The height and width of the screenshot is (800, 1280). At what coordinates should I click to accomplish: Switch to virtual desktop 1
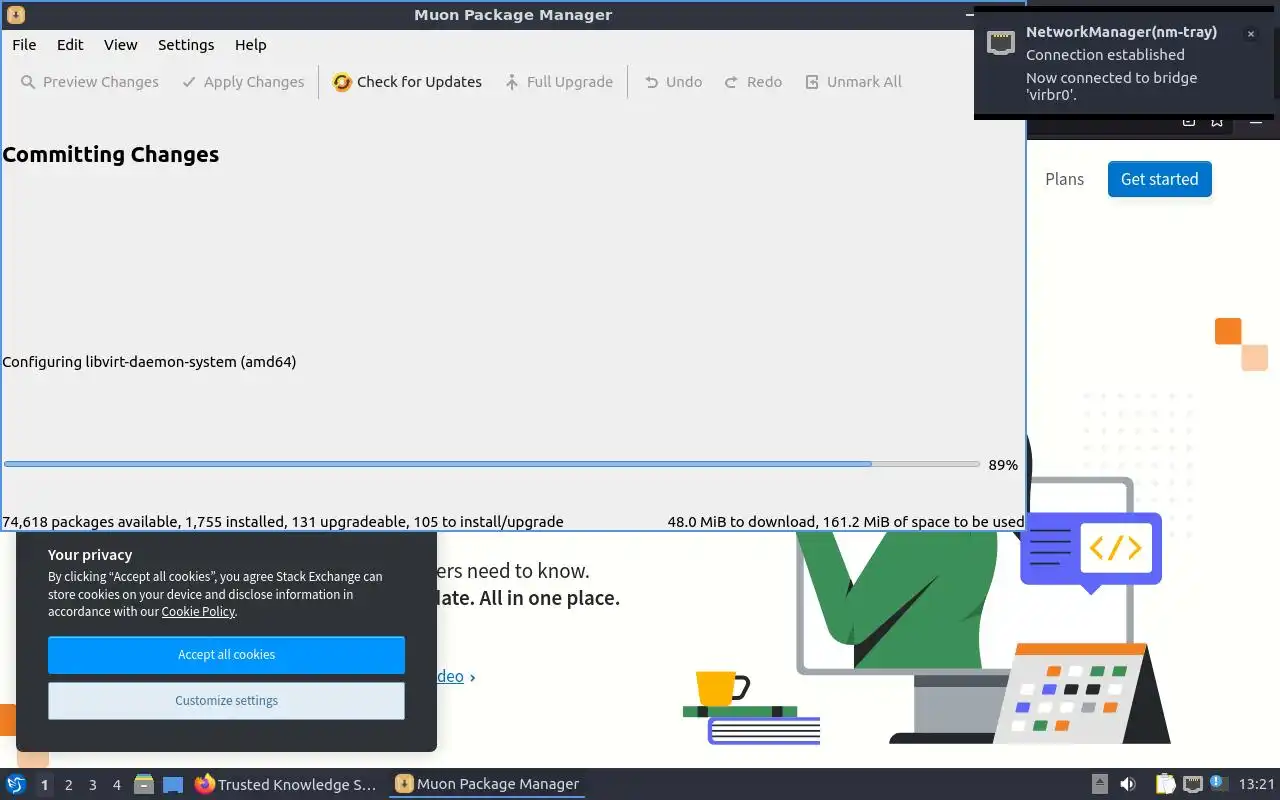coord(44,785)
